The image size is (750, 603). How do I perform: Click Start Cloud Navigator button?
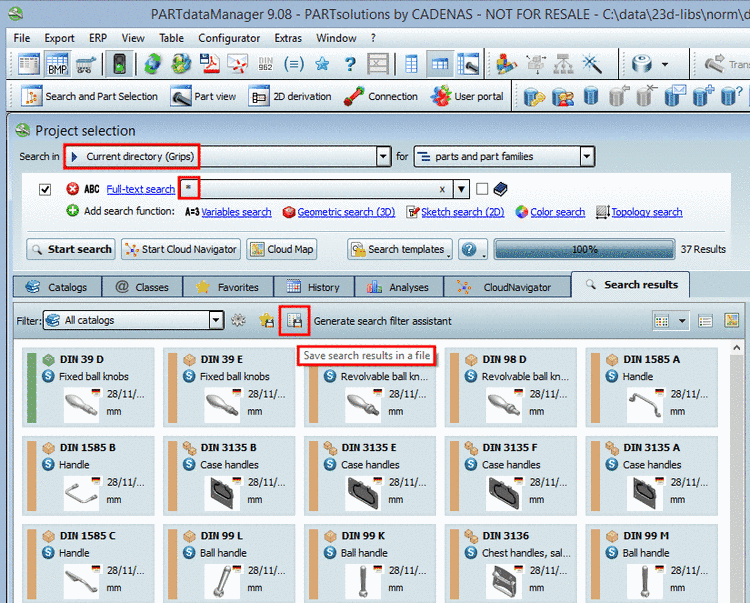181,249
